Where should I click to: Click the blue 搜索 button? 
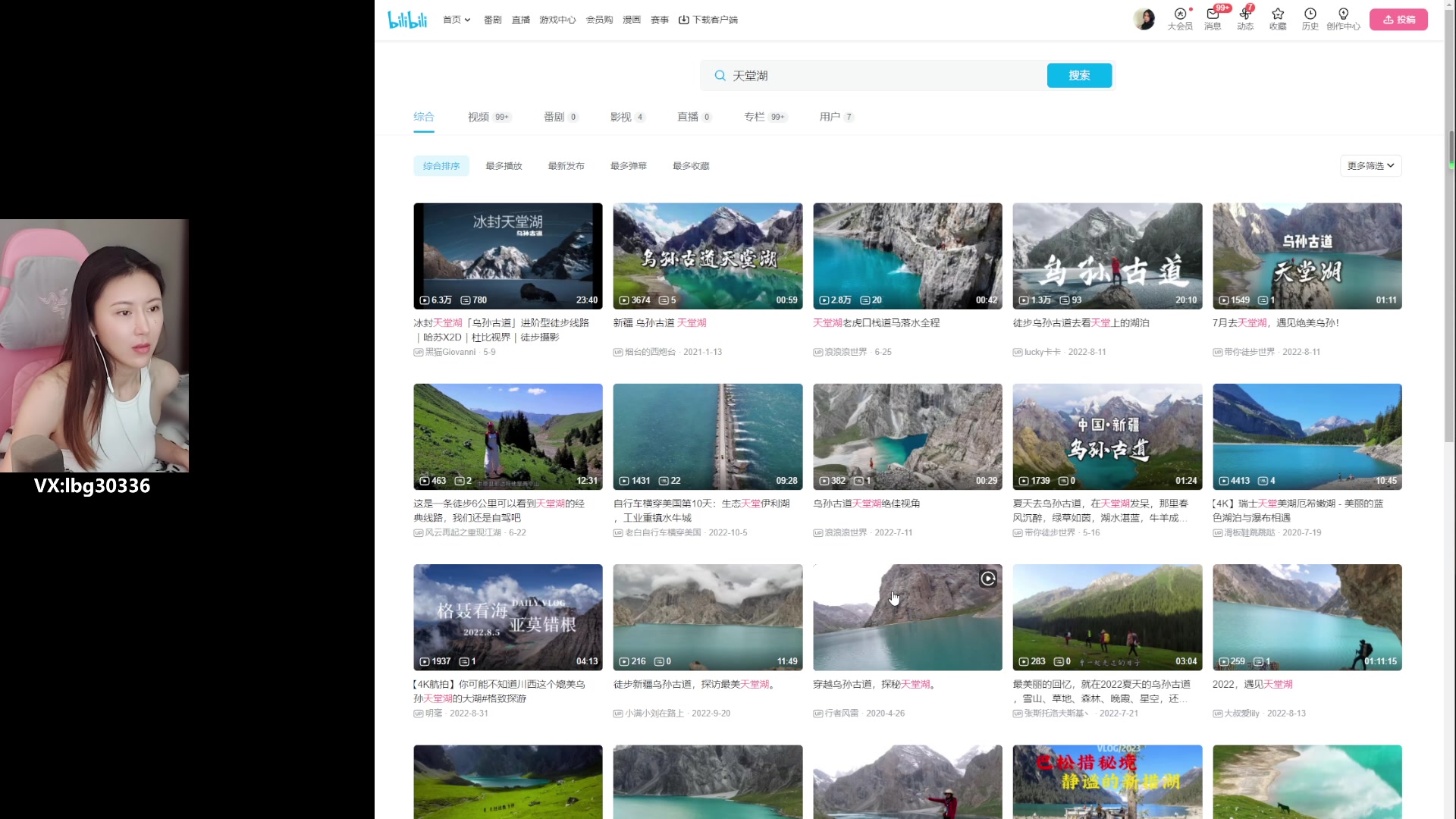click(1079, 75)
